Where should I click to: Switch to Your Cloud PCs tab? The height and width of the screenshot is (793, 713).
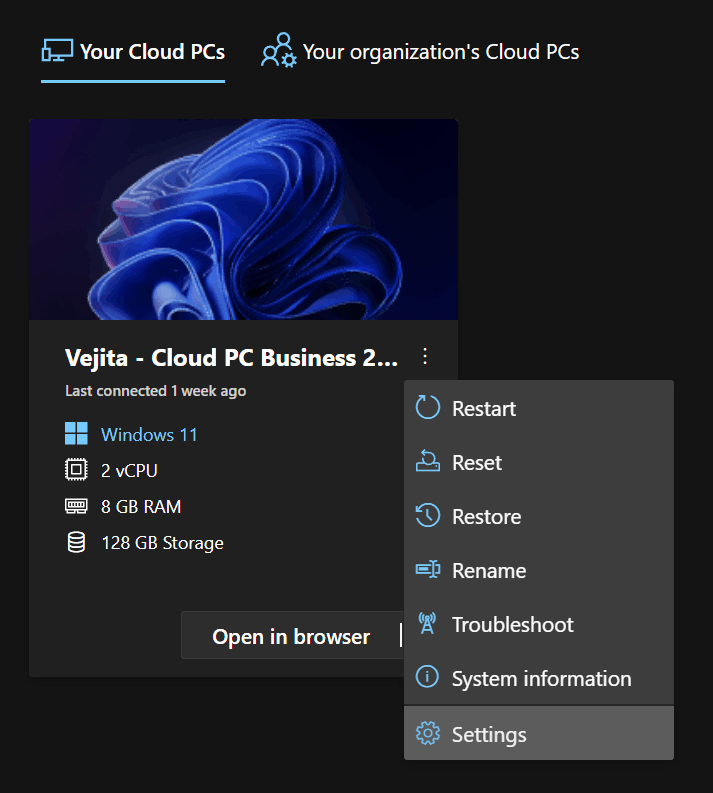coord(133,52)
